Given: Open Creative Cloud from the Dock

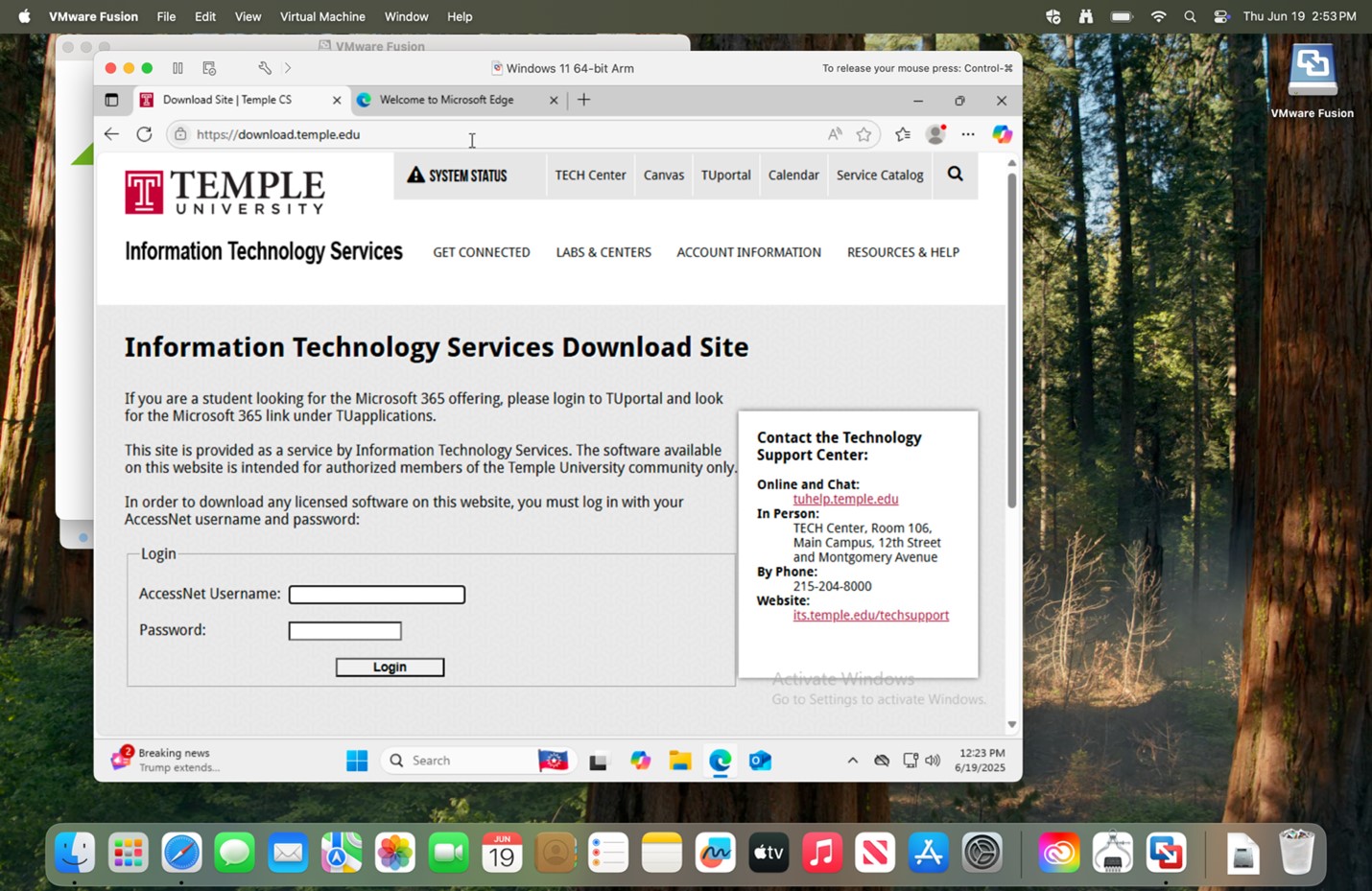Looking at the screenshot, I should pos(1058,853).
